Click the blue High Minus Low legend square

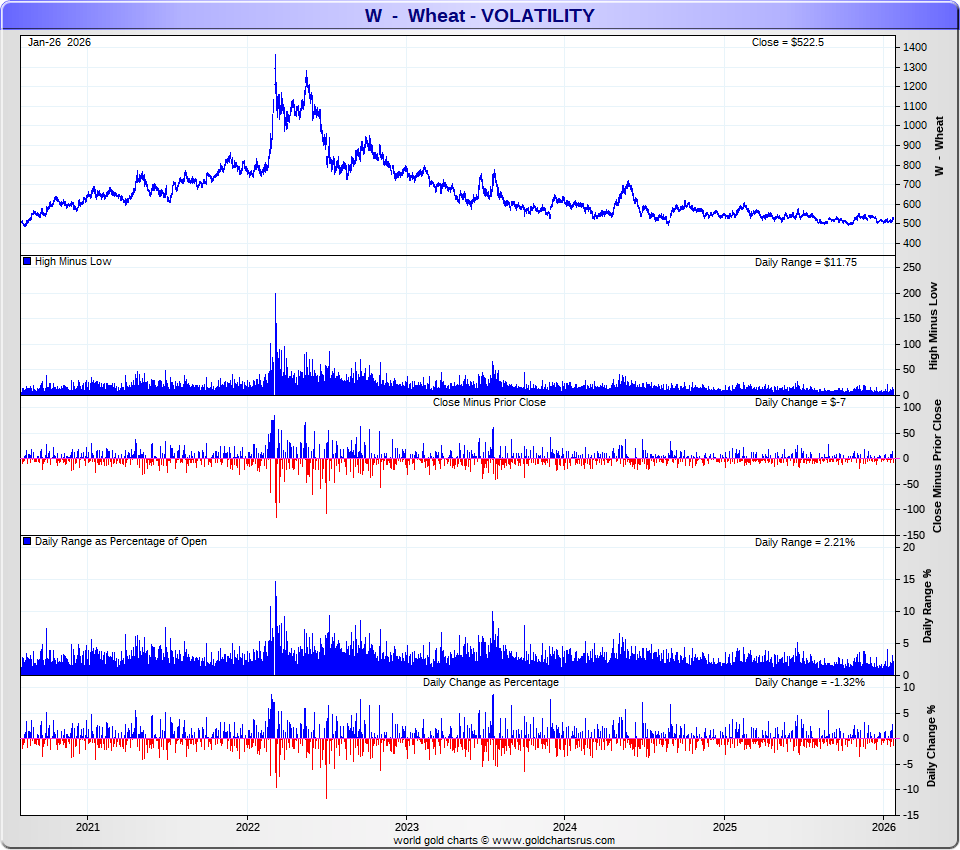click(x=27, y=262)
